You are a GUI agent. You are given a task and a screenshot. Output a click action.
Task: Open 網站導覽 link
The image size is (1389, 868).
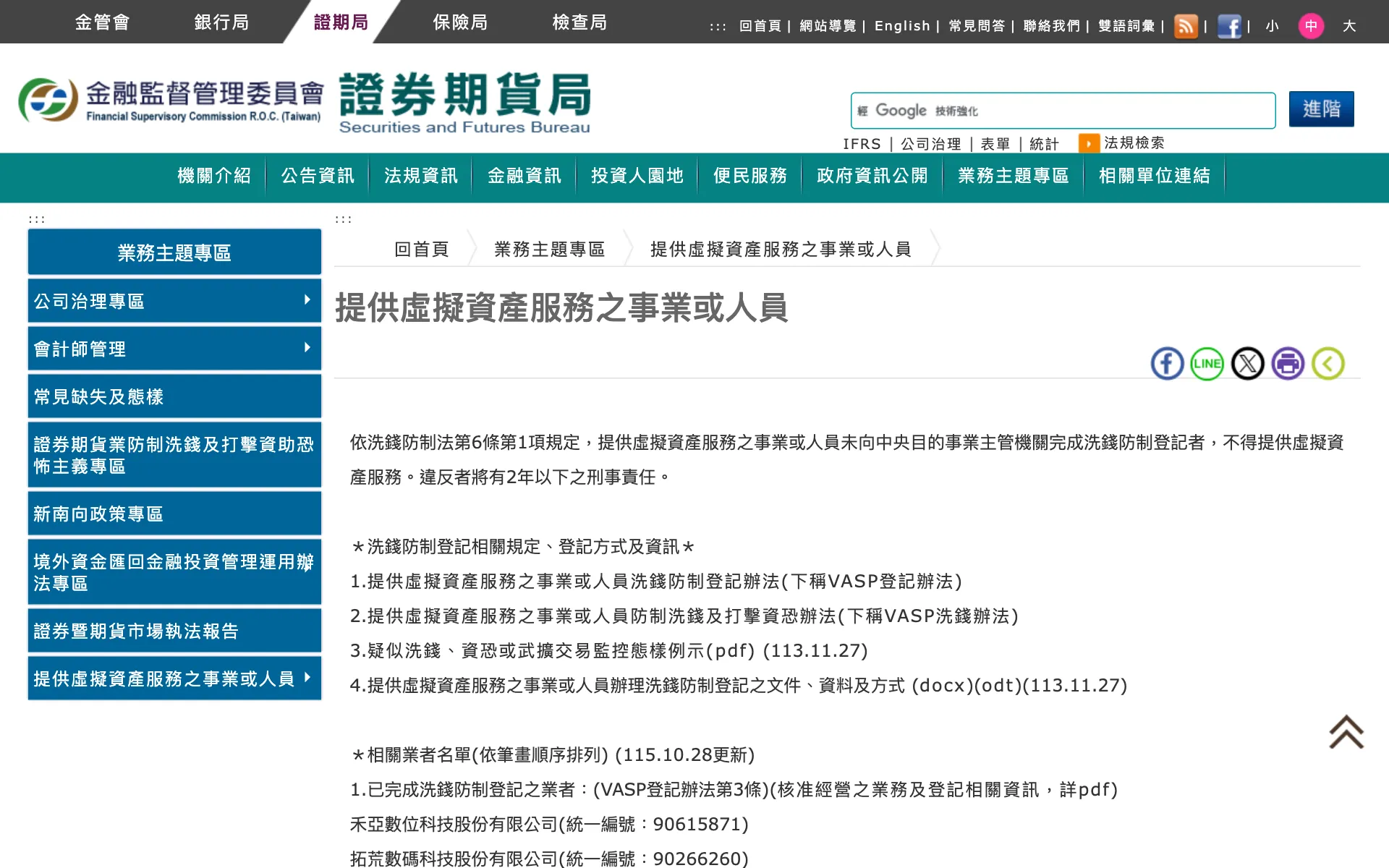(828, 26)
